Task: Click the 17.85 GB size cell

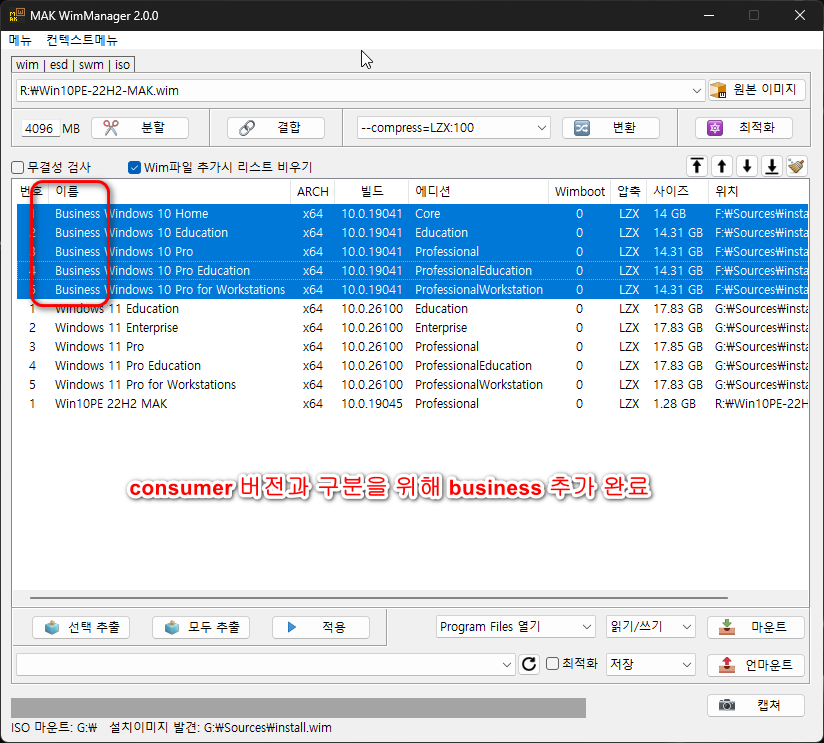Action: click(678, 347)
